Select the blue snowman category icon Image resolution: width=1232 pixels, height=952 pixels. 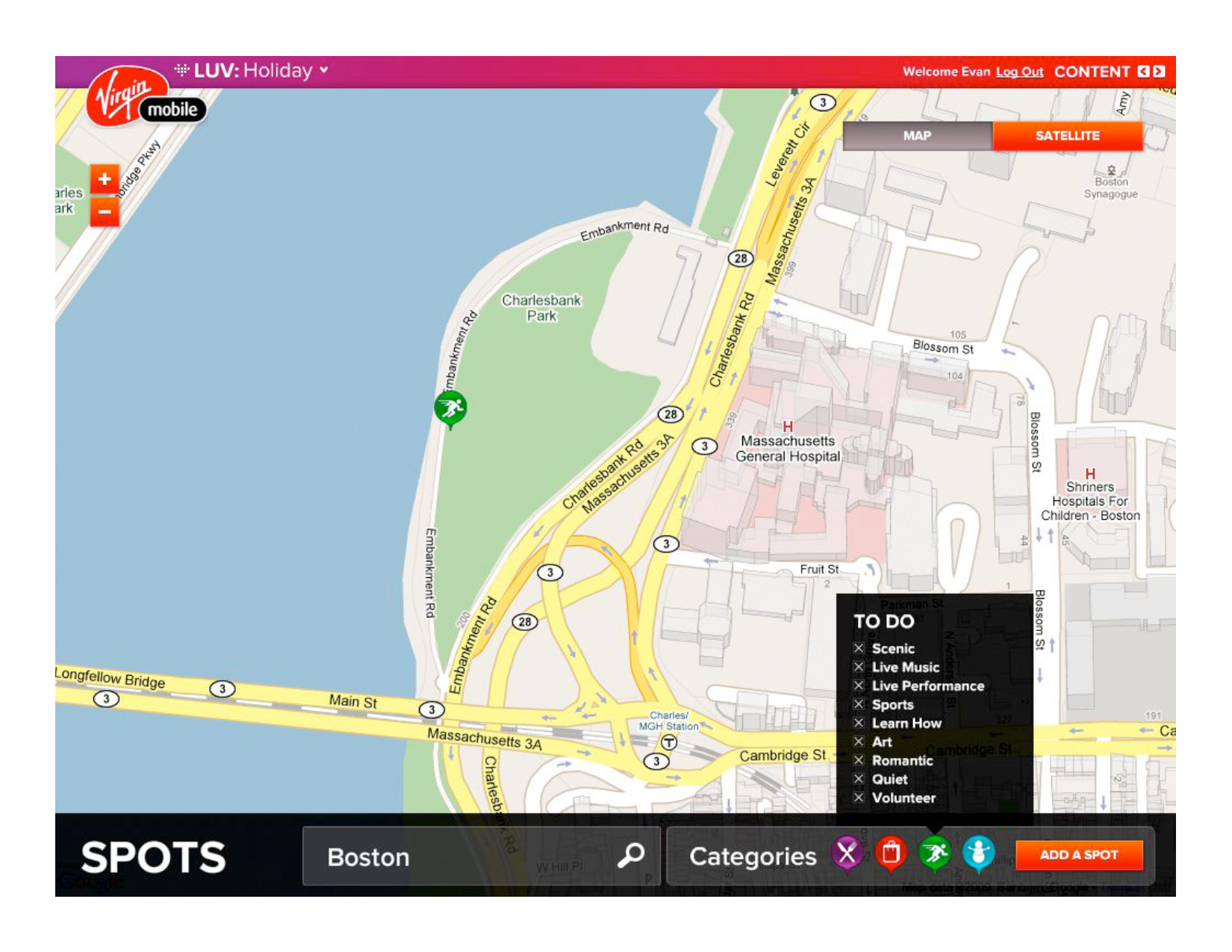coord(978,853)
